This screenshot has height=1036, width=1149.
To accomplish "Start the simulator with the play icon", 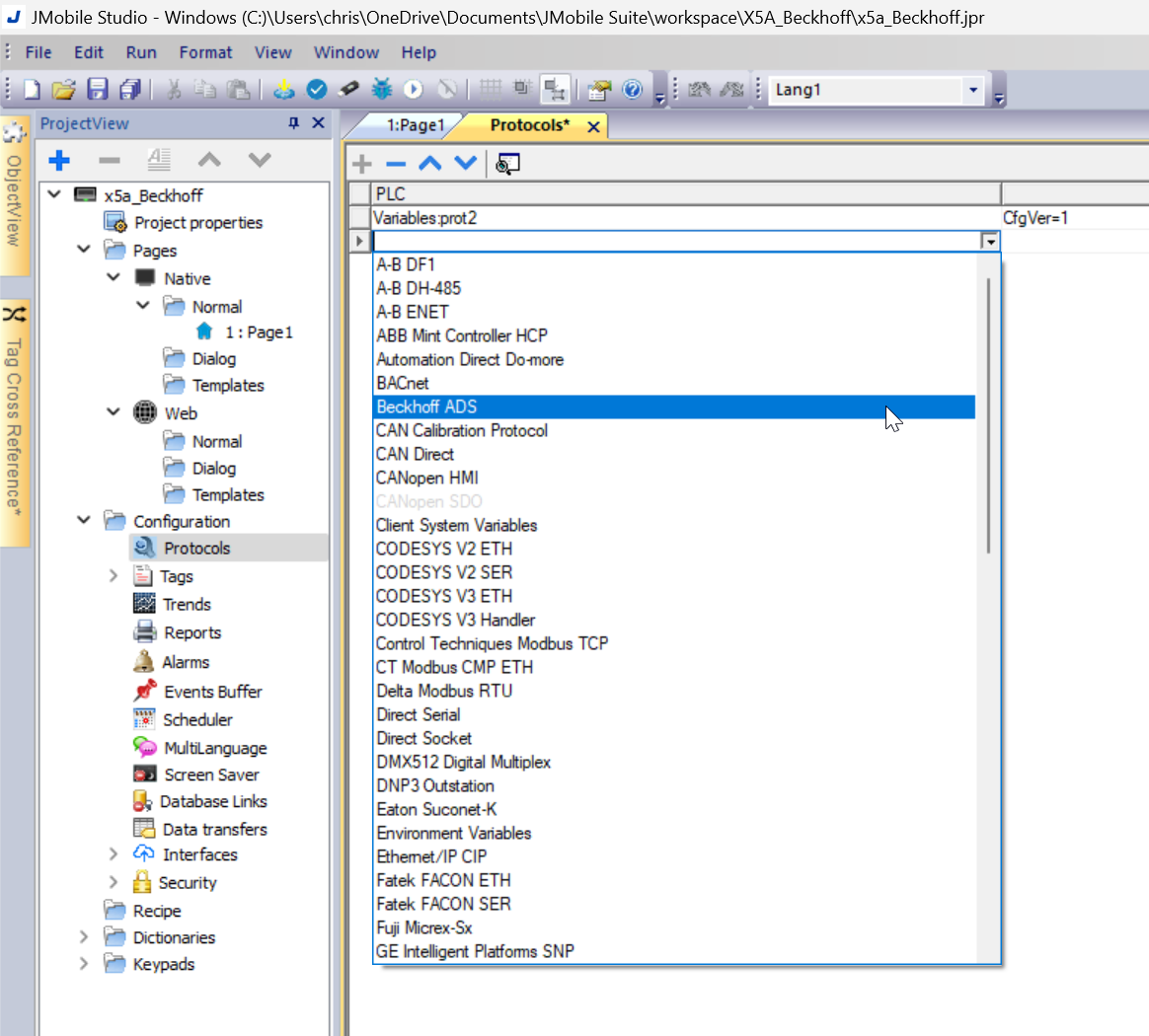I will click(414, 90).
